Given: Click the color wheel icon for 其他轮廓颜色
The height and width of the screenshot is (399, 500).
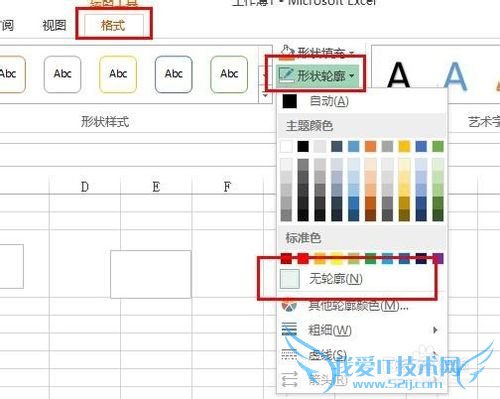Looking at the screenshot, I should (289, 305).
